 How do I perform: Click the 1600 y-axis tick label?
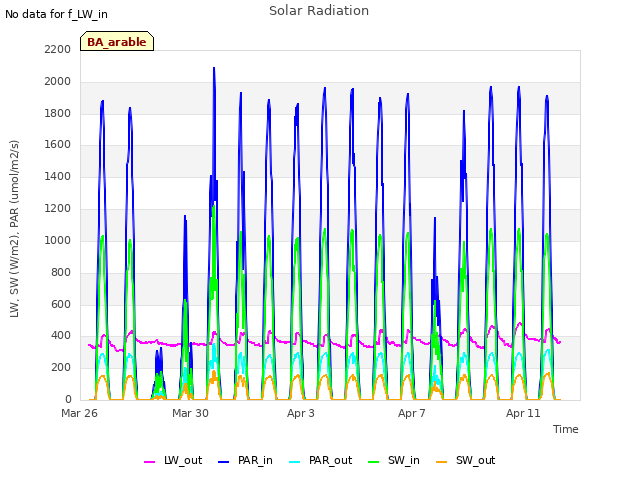(58, 144)
